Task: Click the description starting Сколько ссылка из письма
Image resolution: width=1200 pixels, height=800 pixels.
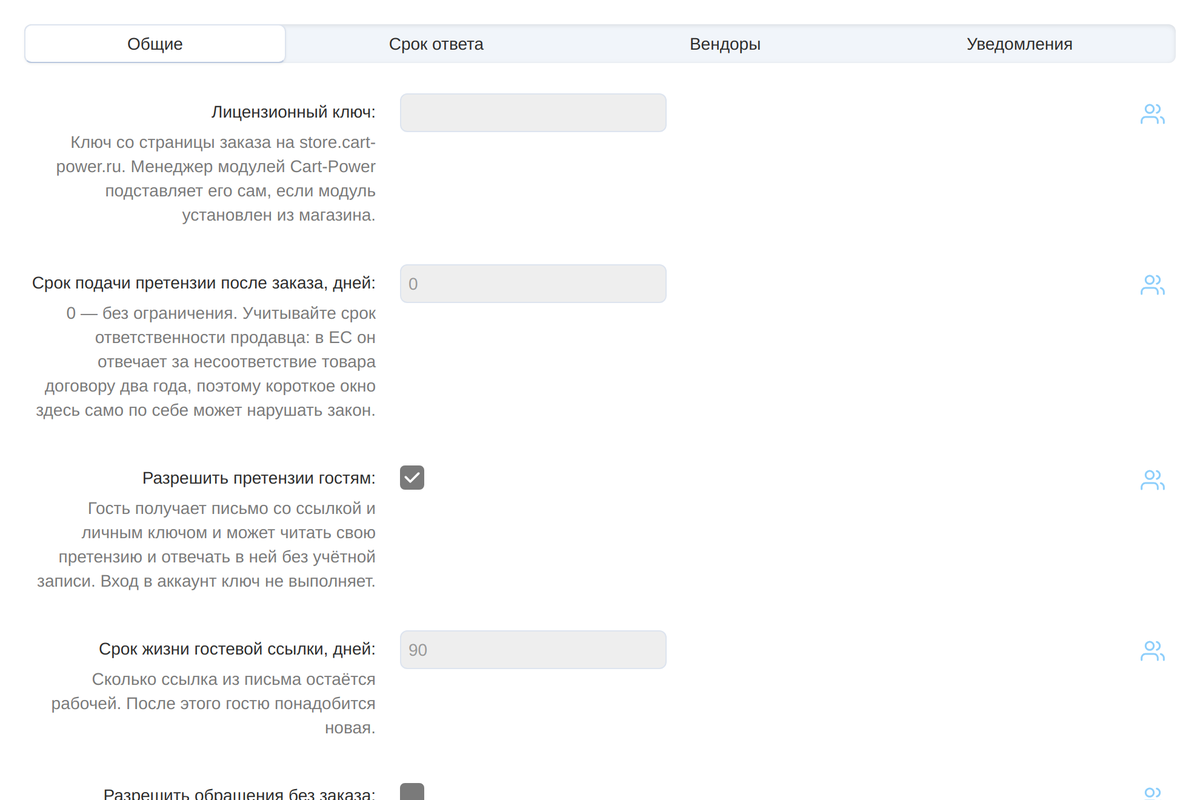Action: coord(214,704)
